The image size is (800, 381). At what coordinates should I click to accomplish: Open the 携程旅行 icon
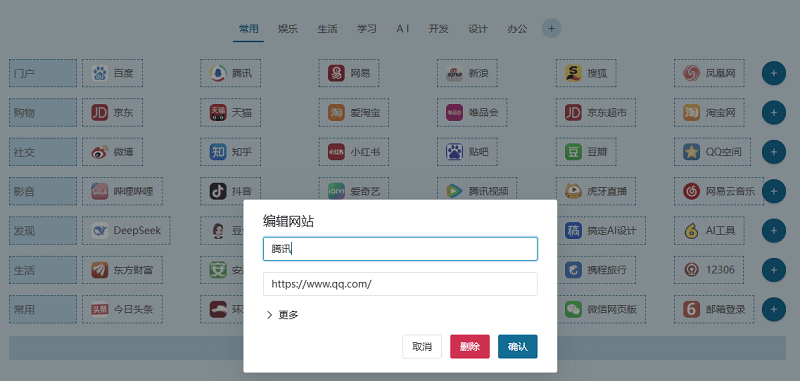tap(573, 270)
